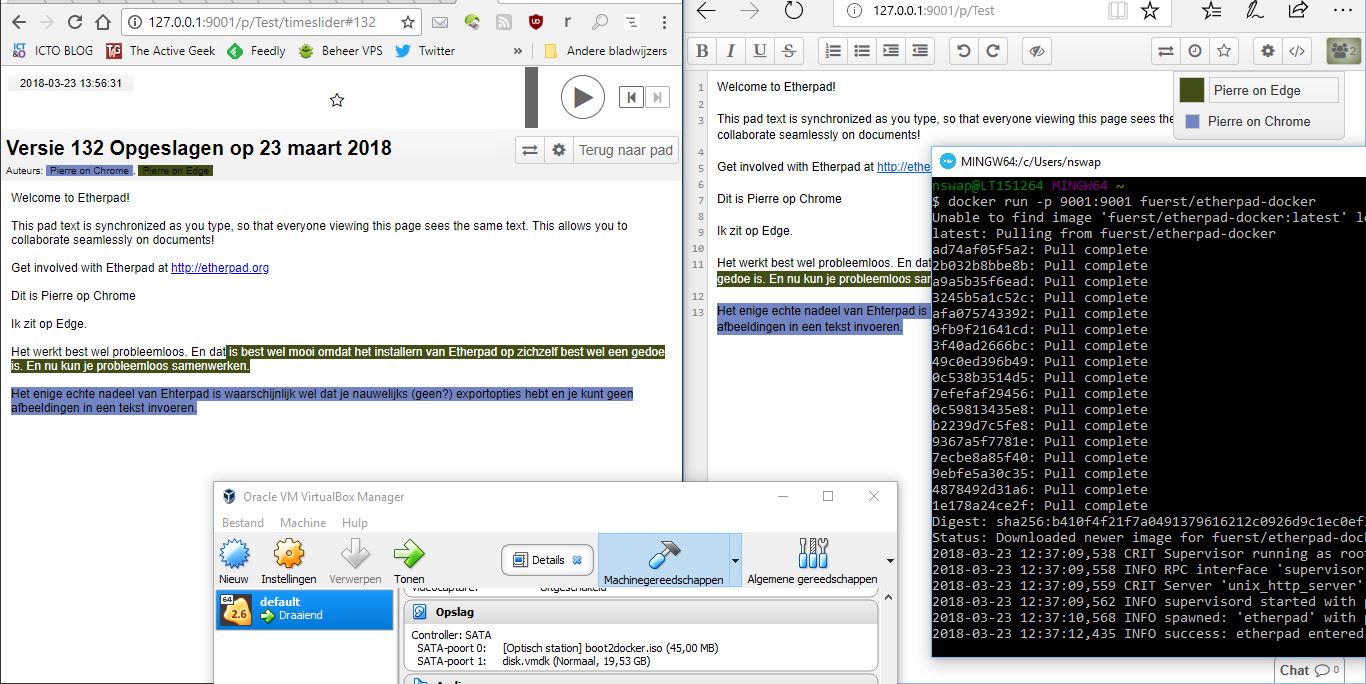Viewport: 1366px width, 684px height.
Task: Open timeslider export arrows icon
Action: (530, 150)
